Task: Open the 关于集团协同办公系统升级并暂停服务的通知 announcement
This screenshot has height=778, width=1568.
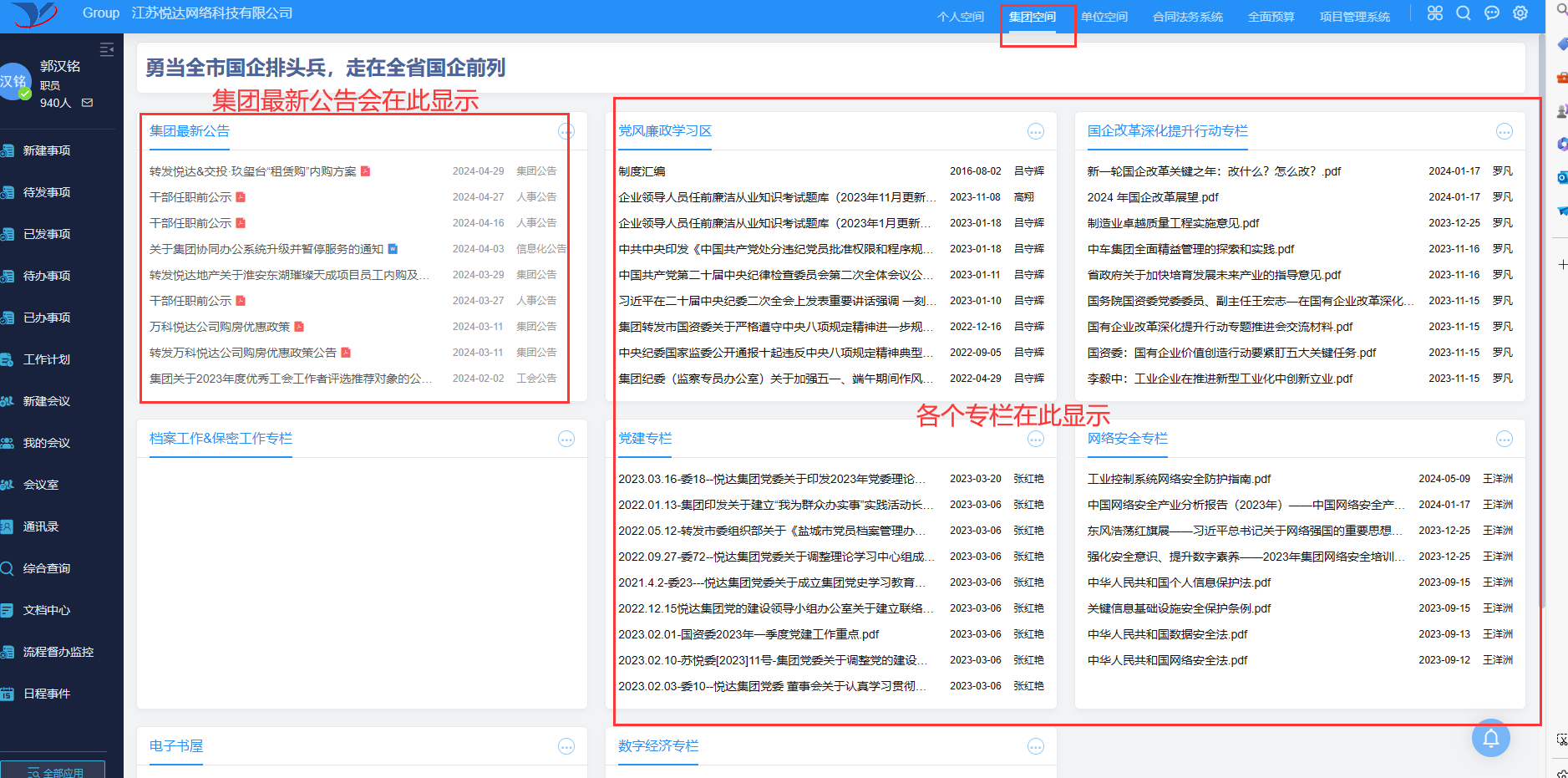Action: point(266,249)
